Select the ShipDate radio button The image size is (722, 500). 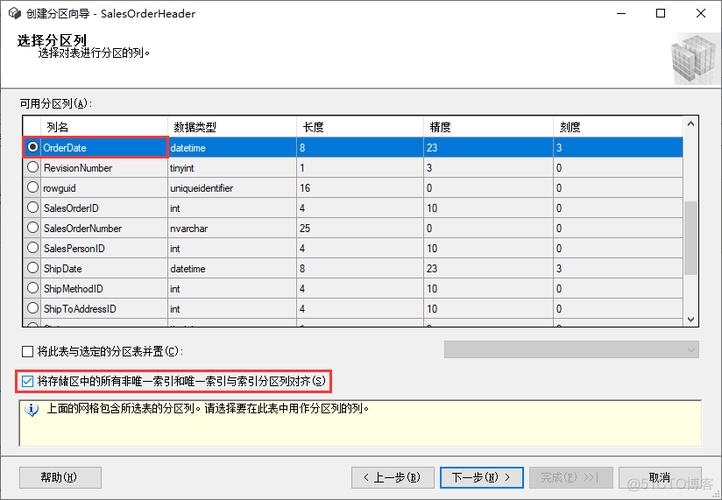[33, 268]
